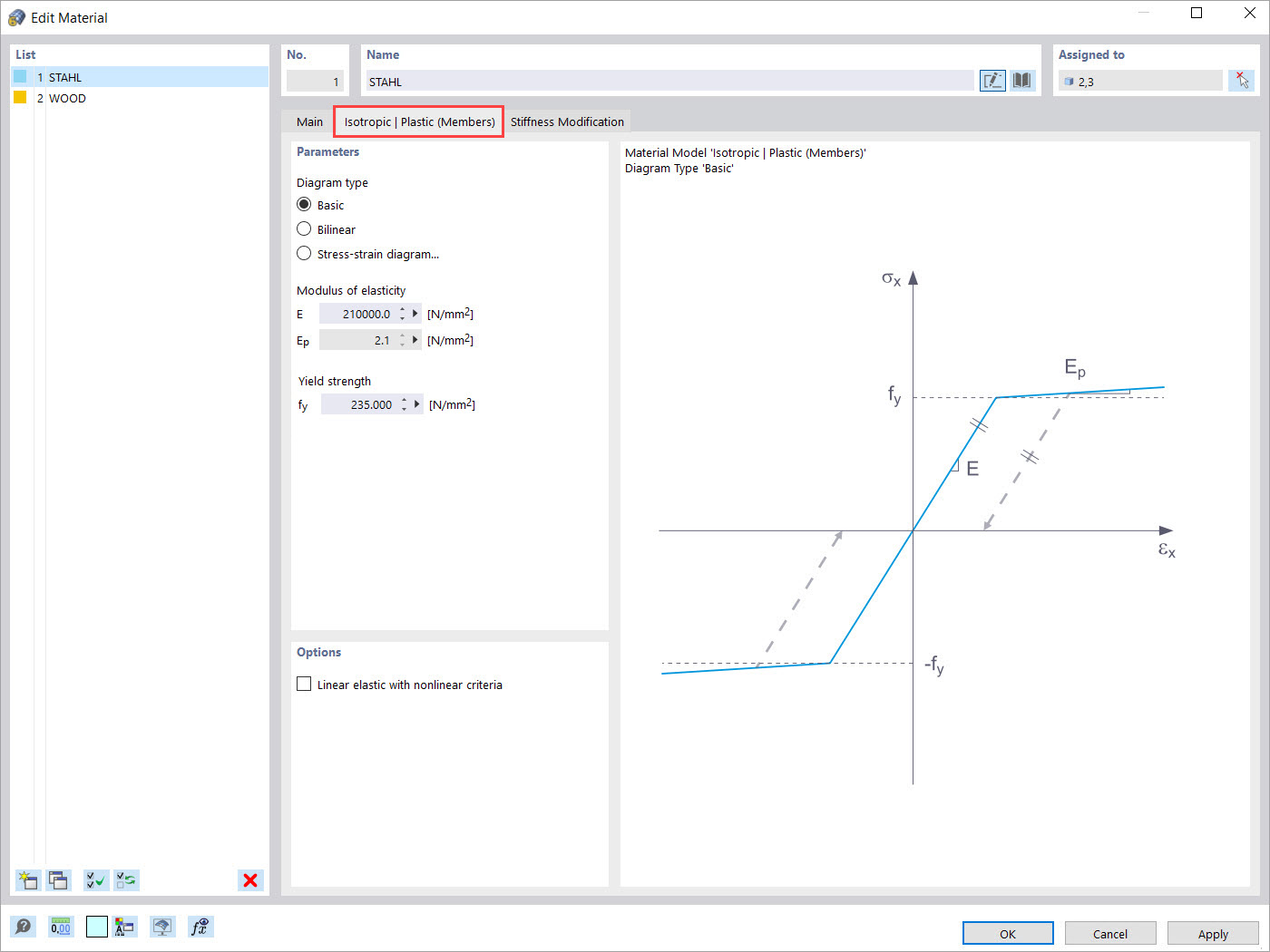Decrease the yield strength fy with spinner
The image size is (1270, 952).
coord(405,409)
